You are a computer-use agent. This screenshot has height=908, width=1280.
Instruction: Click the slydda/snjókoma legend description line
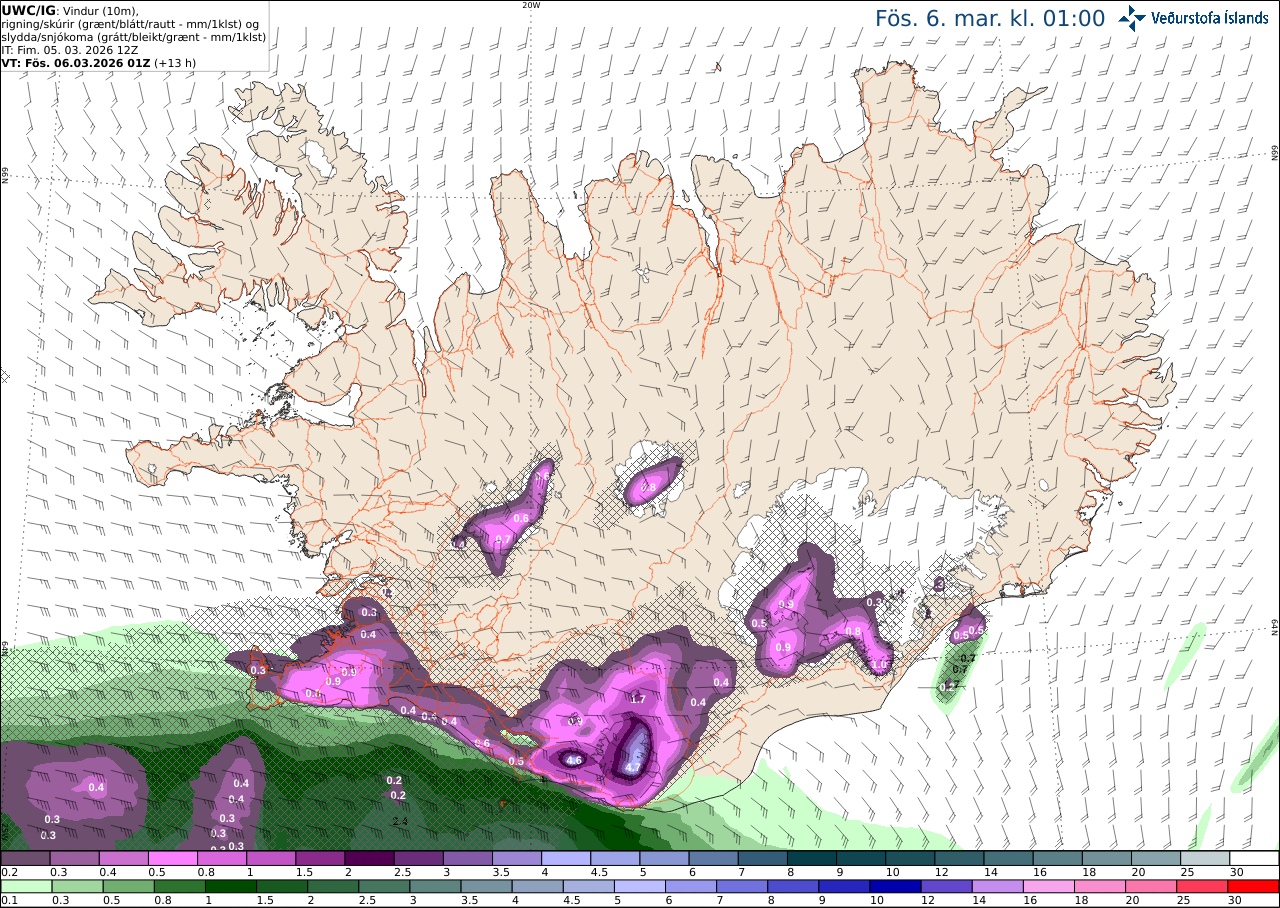(134, 37)
